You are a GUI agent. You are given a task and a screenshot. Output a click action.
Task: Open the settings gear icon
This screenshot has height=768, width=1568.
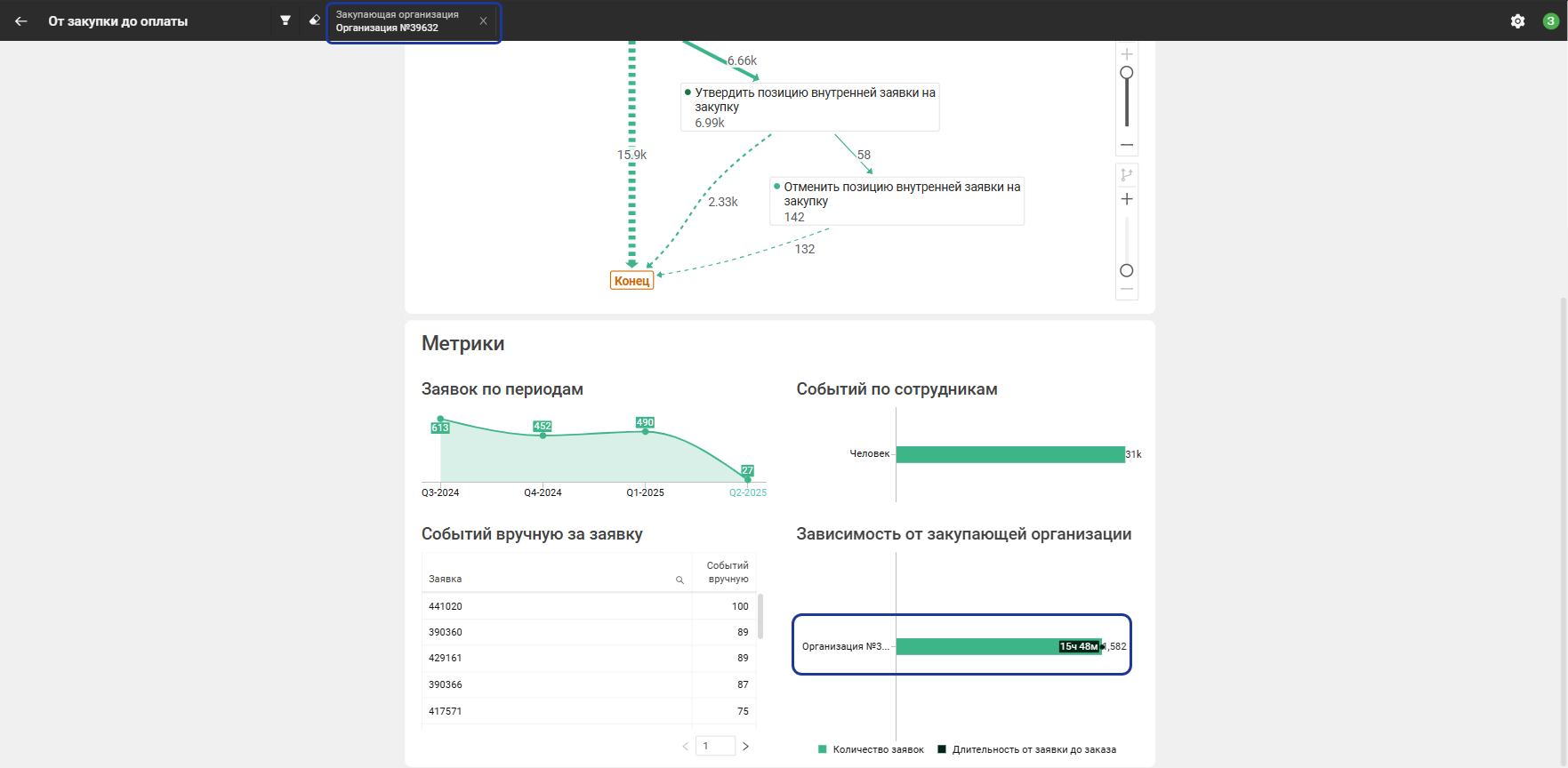pyautogui.click(x=1517, y=21)
